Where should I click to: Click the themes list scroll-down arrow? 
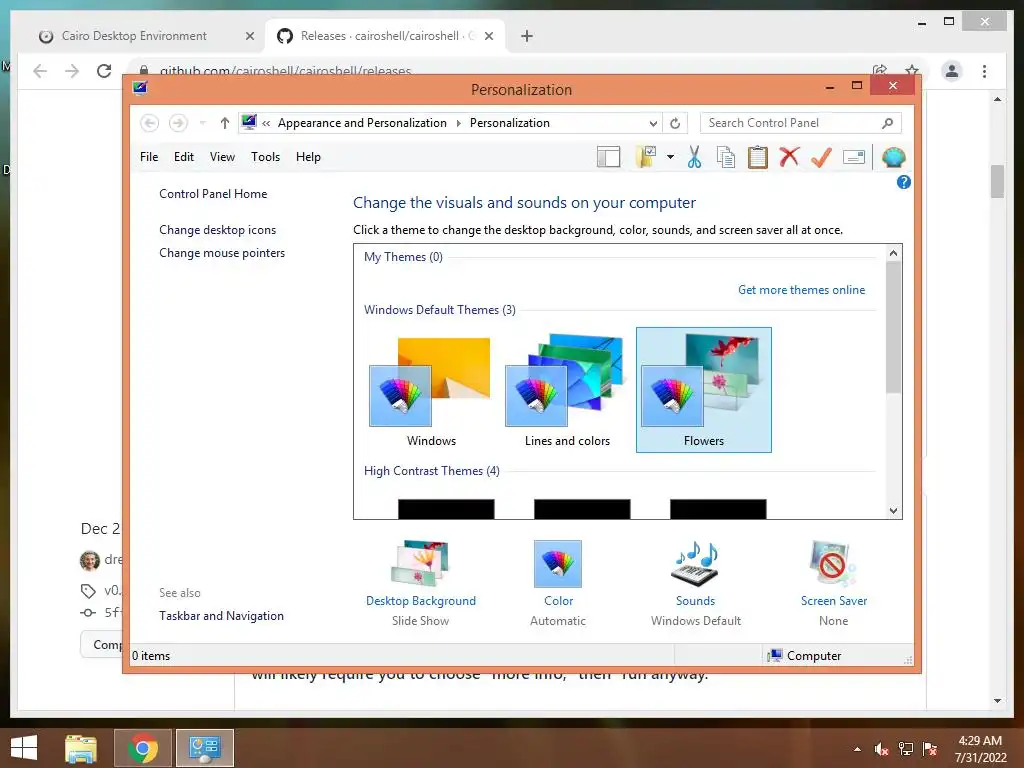tap(893, 511)
